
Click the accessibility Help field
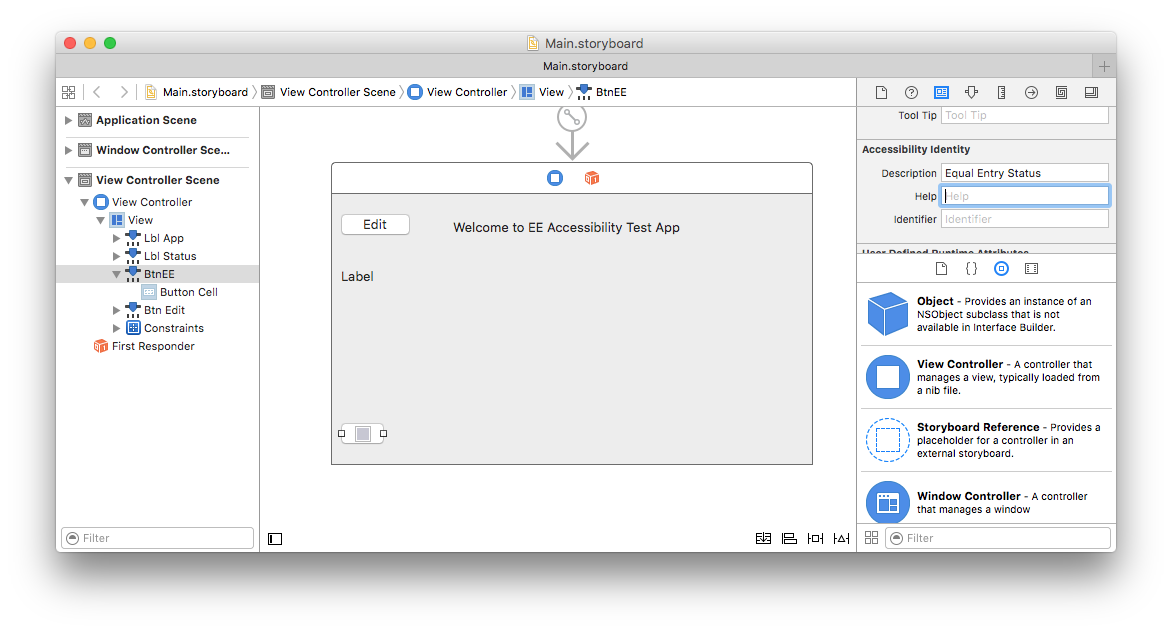[x=1024, y=196]
